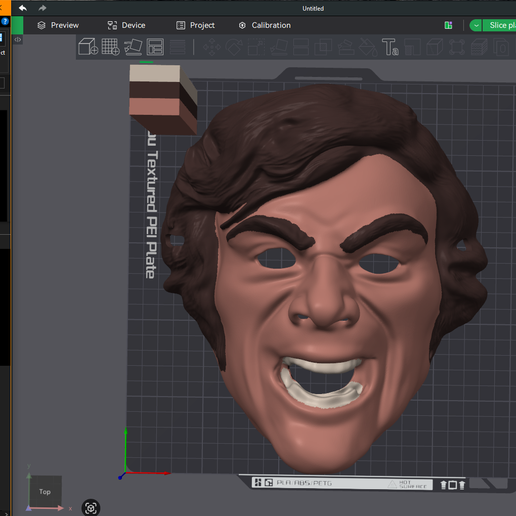
Task: Click the green Slice plate button
Action: (x=499, y=25)
